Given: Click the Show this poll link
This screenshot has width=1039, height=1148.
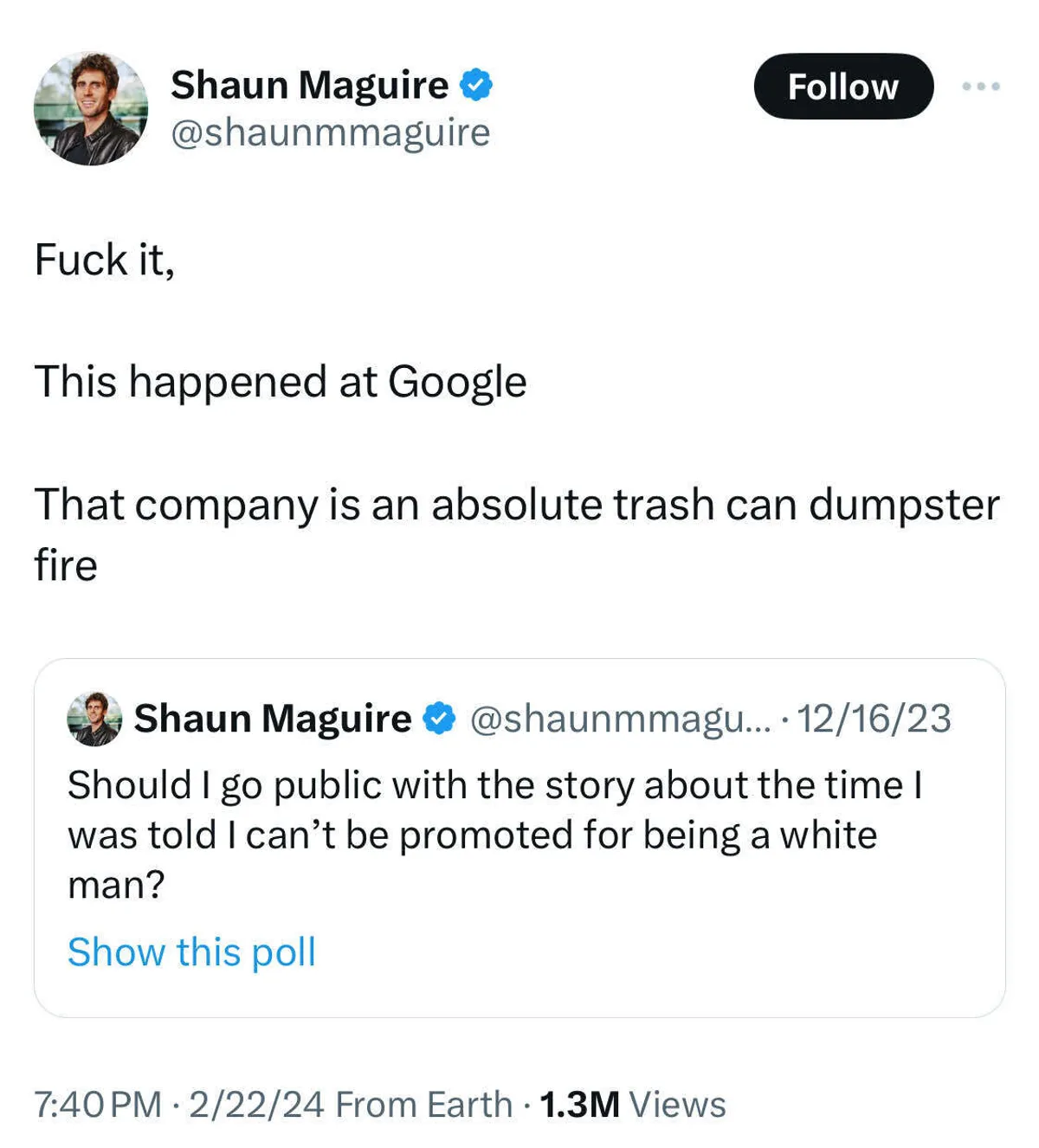Looking at the screenshot, I should tap(191, 951).
